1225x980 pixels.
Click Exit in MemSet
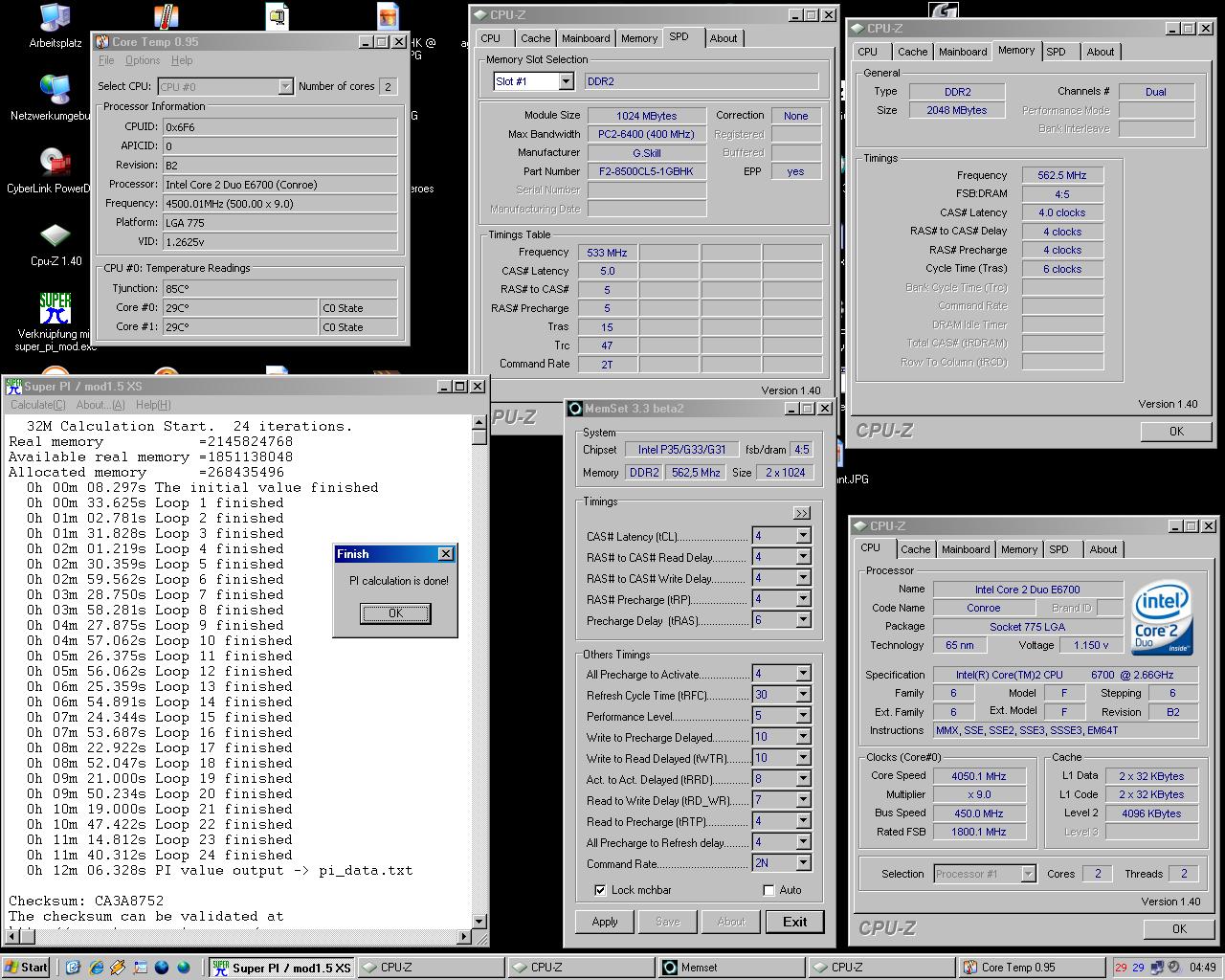(795, 922)
